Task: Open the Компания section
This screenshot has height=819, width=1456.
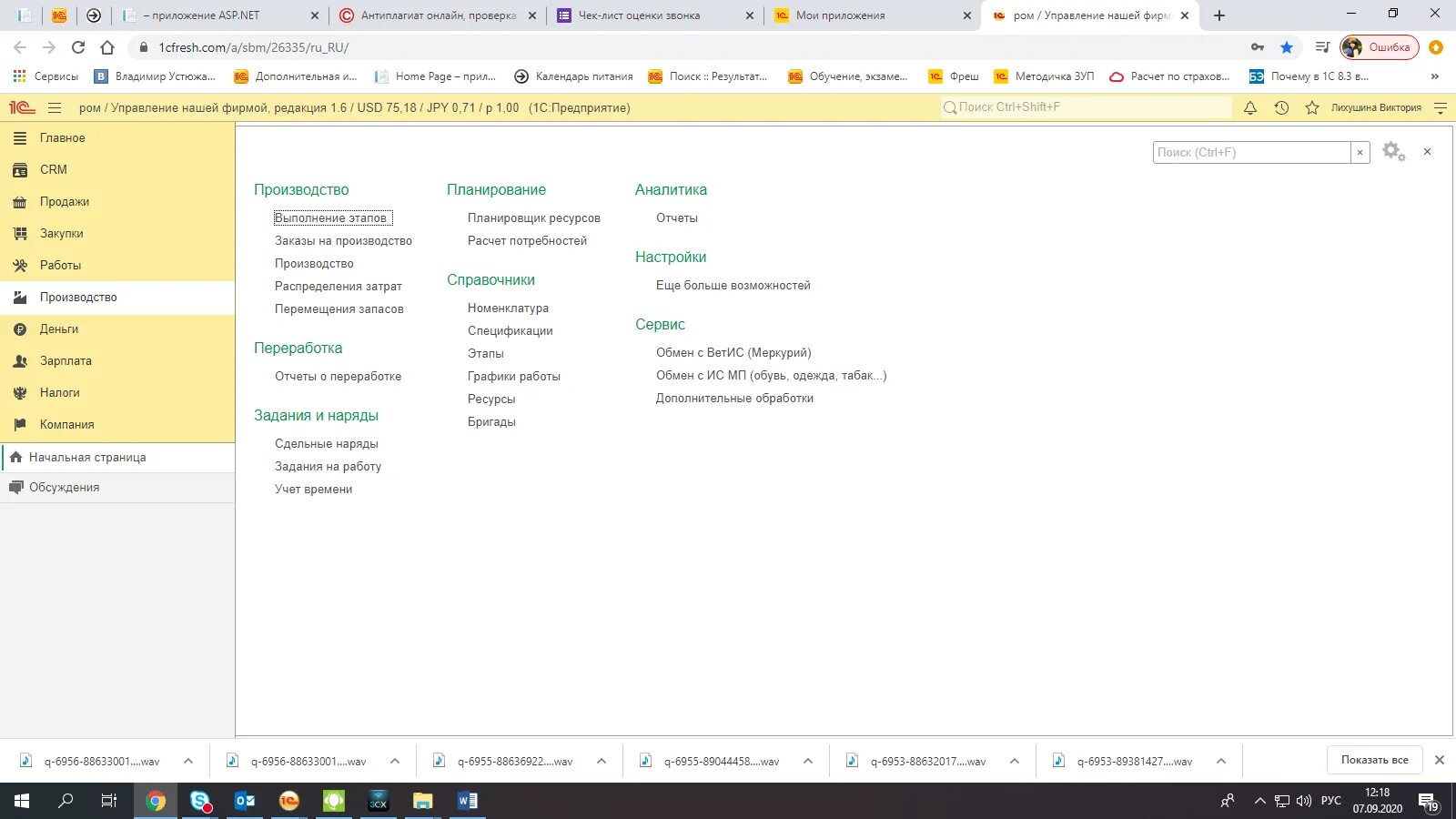Action: [x=117, y=425]
